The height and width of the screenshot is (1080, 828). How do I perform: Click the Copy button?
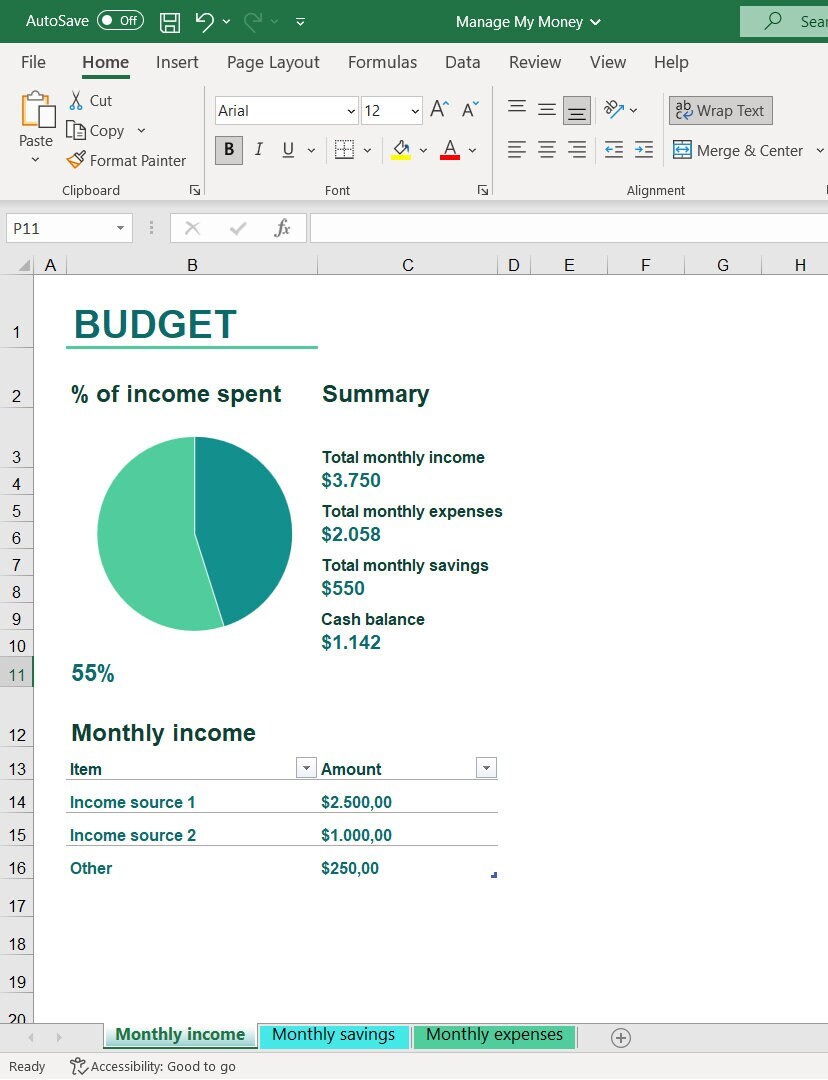pos(96,130)
